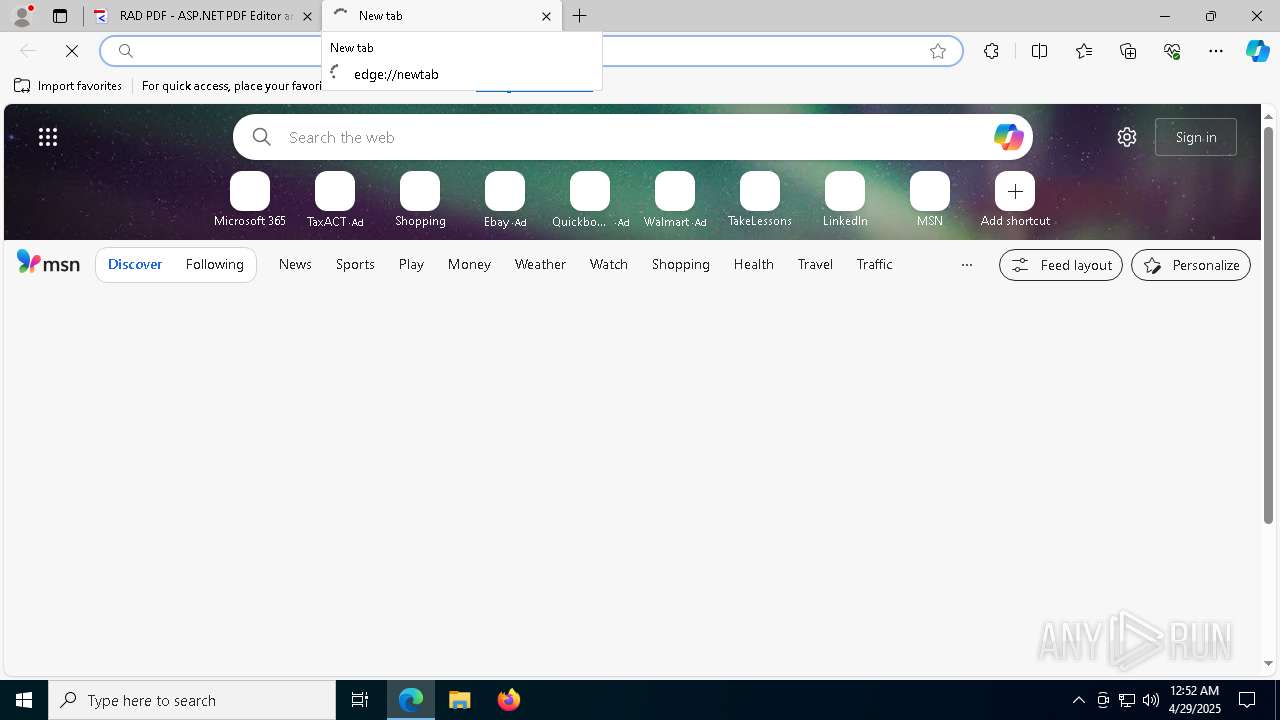Switch to RAD PDF tab
Image resolution: width=1280 pixels, height=720 pixels.
(201, 16)
